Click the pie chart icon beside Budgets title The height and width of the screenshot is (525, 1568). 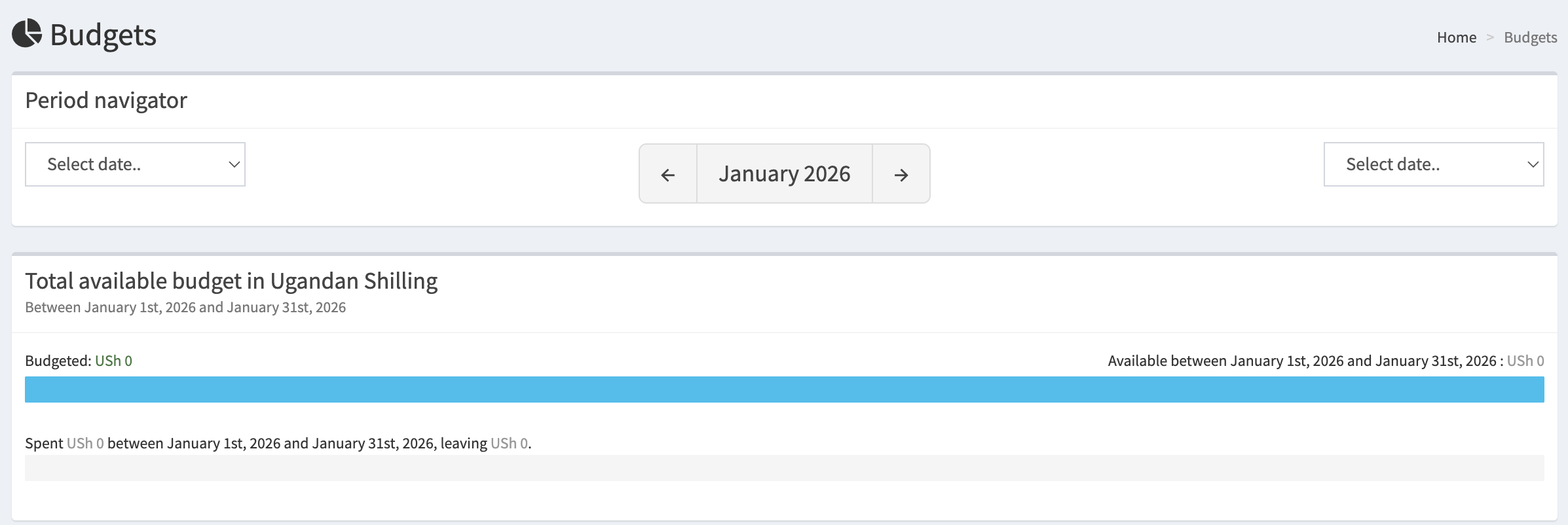(28, 34)
